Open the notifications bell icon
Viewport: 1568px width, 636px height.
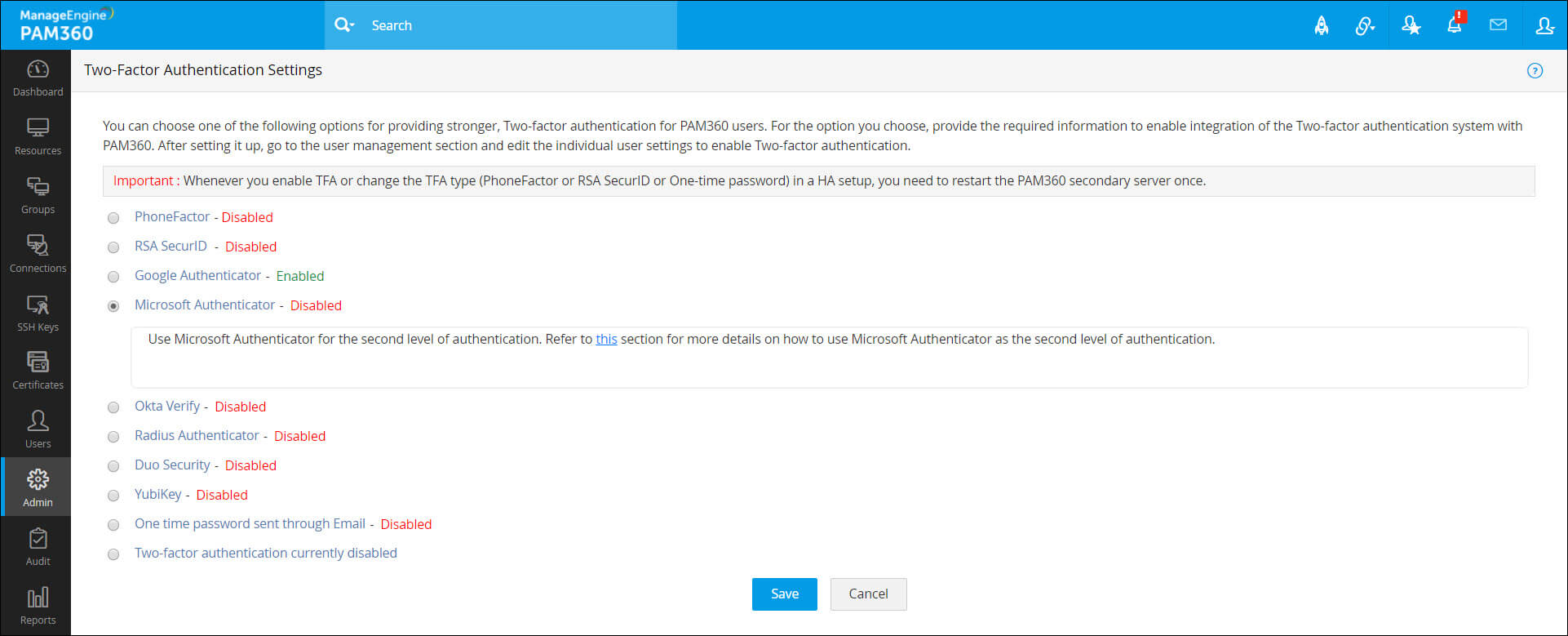[1454, 25]
